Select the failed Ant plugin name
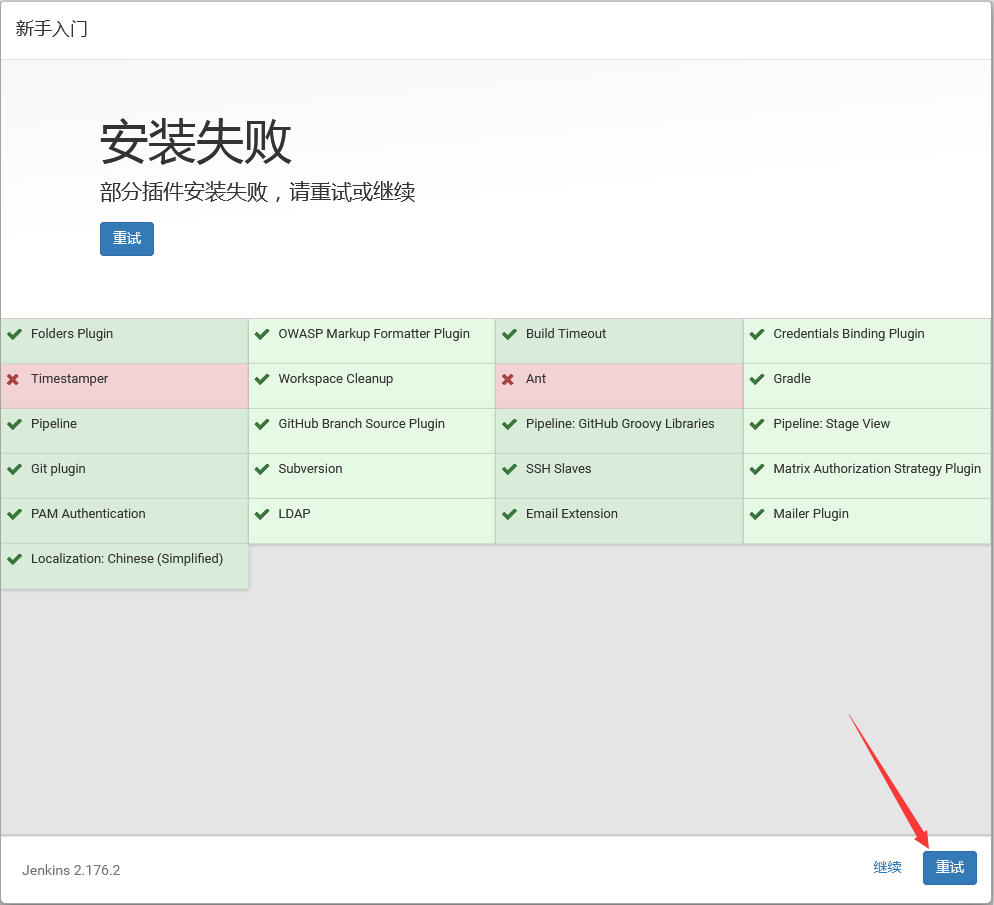This screenshot has height=905, width=994. [536, 379]
